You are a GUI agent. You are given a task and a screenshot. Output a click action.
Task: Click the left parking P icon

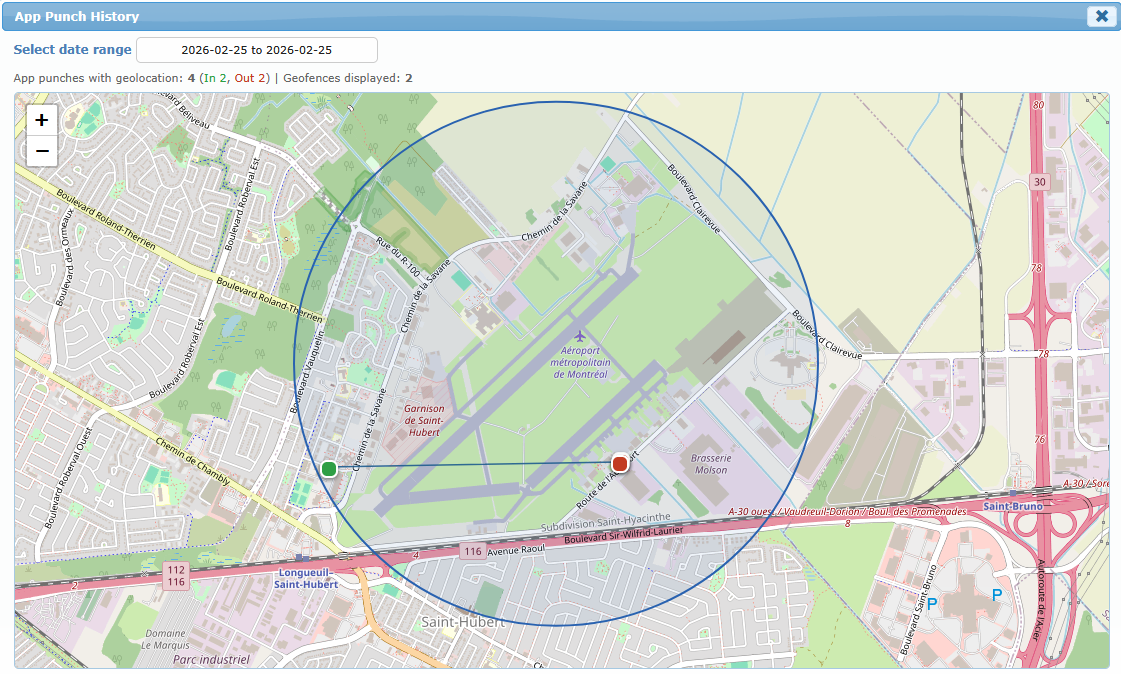click(x=931, y=604)
